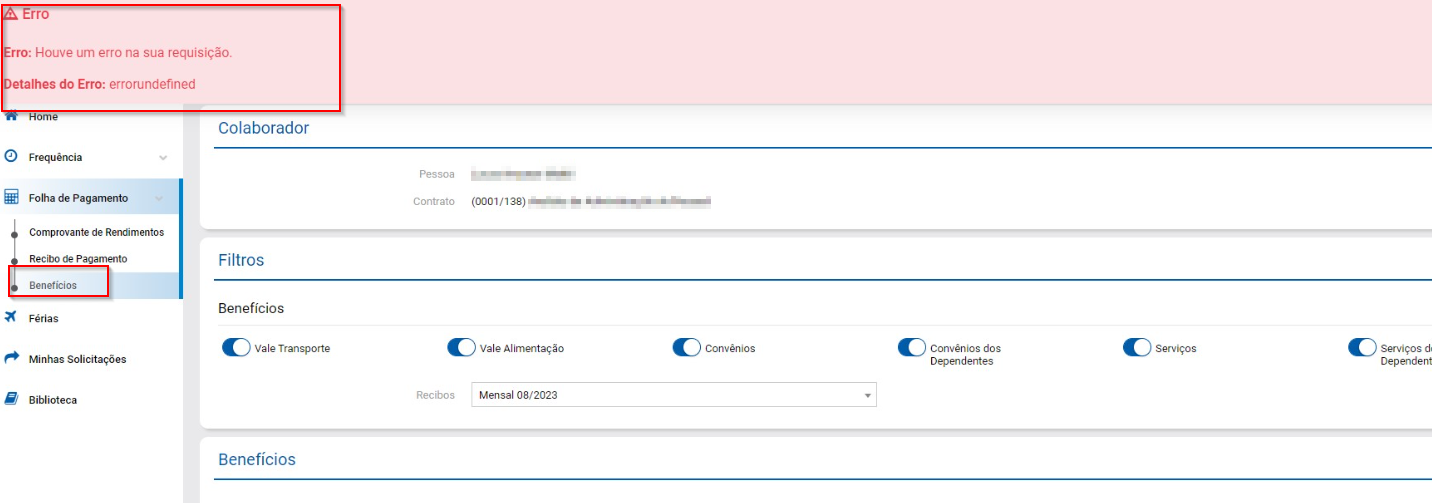Viewport: 1432px width, 503px height.
Task: Select Recibo de Pagamento in sidebar
Action: pos(78,259)
